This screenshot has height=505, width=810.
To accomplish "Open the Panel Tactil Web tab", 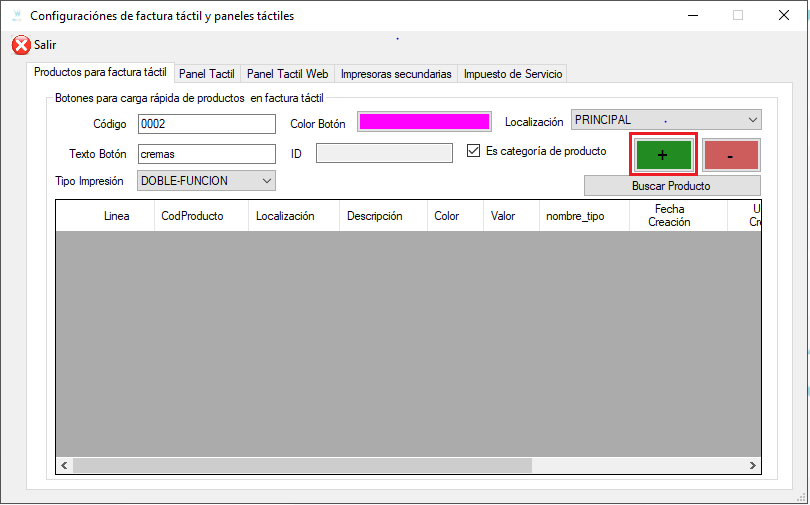I will 287,74.
